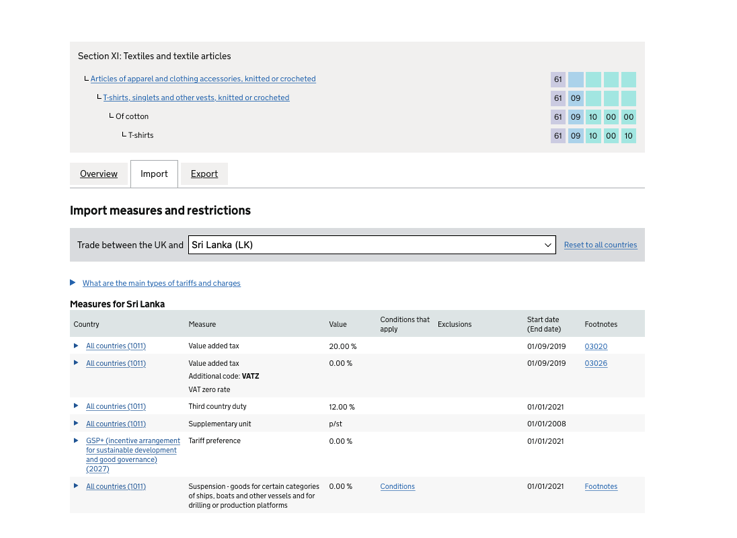The height and width of the screenshot is (538, 737).
Task: Expand 'What are the main types of tariffs' triangle
Action: (x=73, y=282)
